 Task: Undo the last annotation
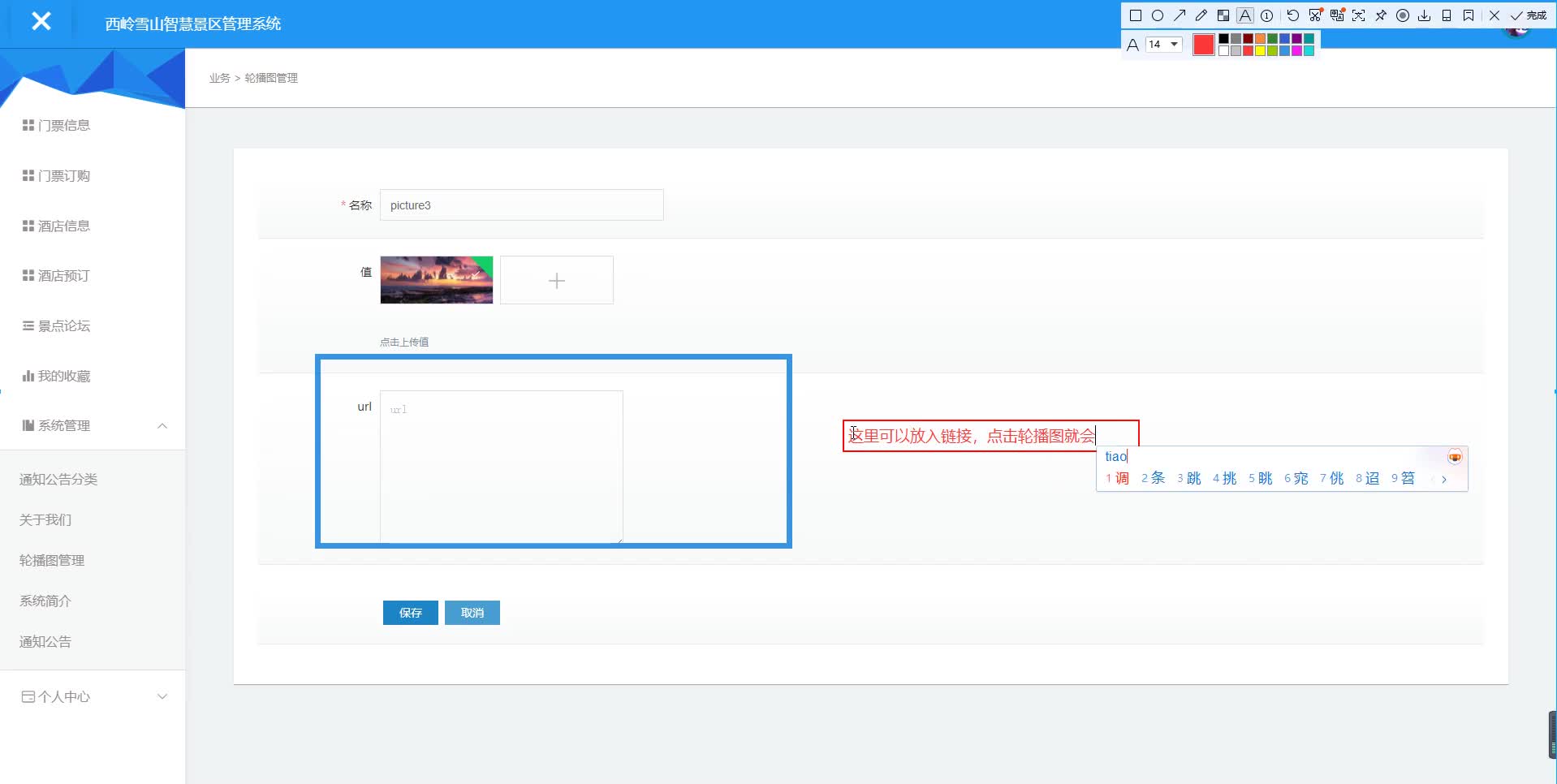[x=1293, y=15]
